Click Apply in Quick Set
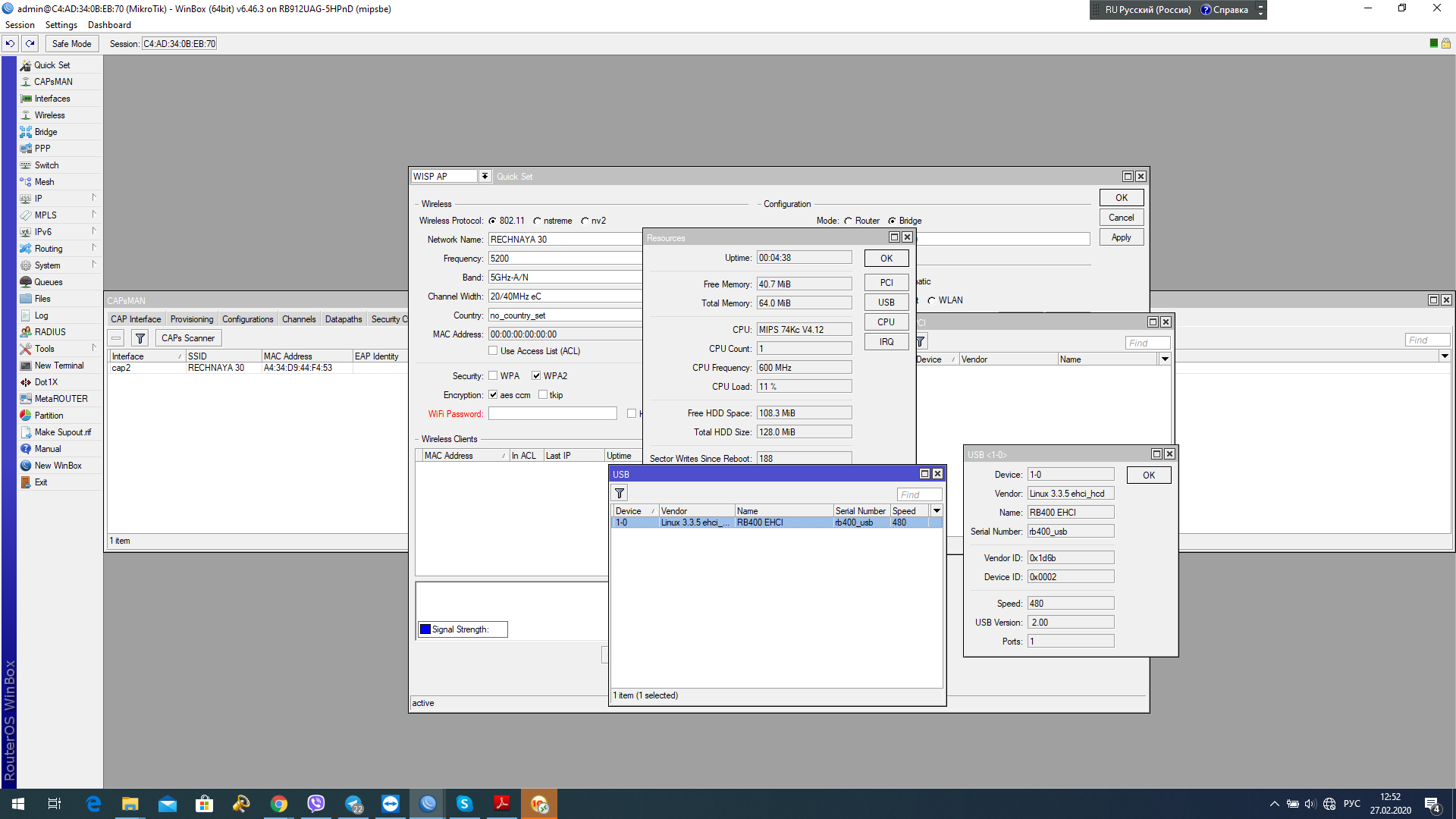Image resolution: width=1456 pixels, height=819 pixels. [1121, 237]
